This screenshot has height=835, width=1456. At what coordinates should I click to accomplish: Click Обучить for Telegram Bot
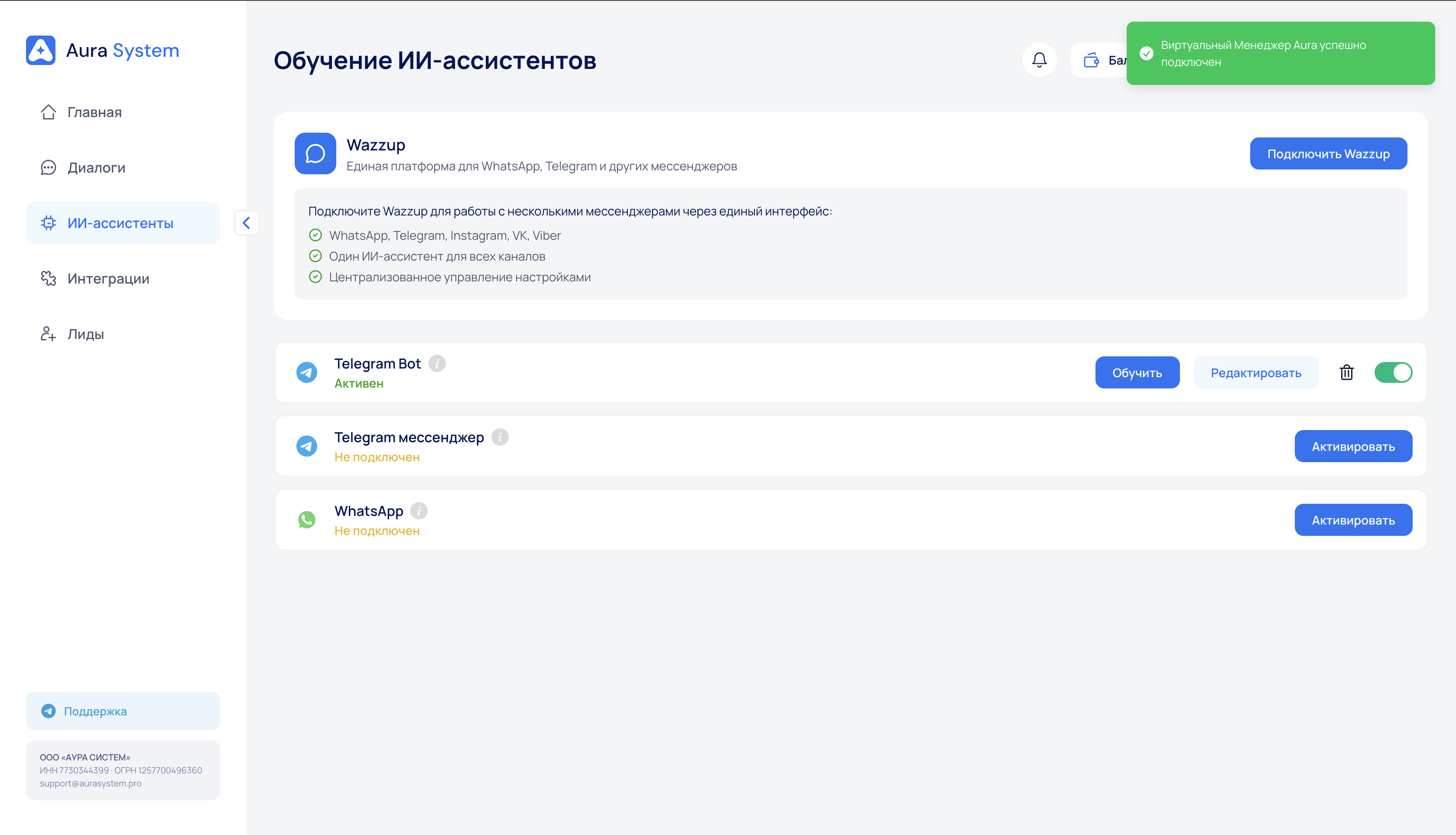point(1137,373)
